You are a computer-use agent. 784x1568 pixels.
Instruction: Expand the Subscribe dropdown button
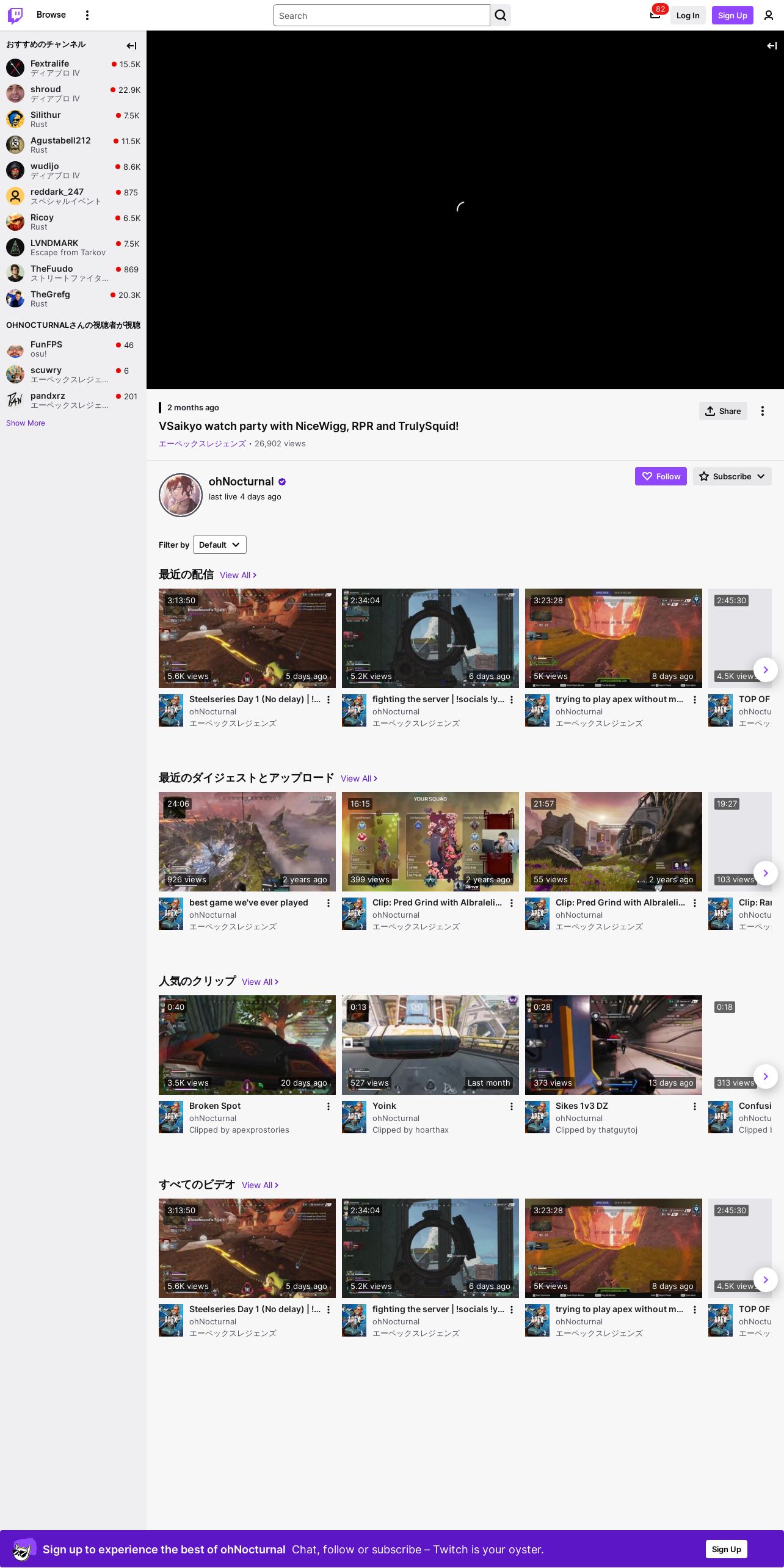tap(732, 476)
